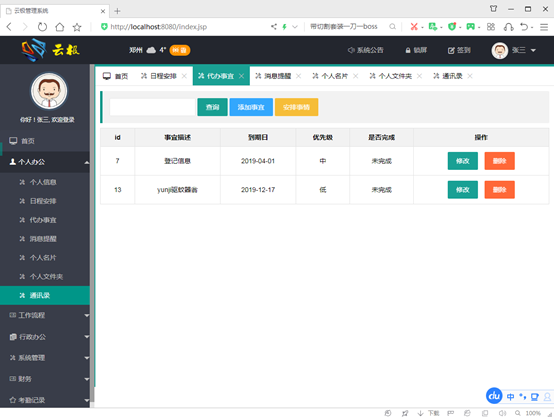This screenshot has height=419, width=554.
Task: Click the download 下载 status bar icon
Action: (428, 413)
